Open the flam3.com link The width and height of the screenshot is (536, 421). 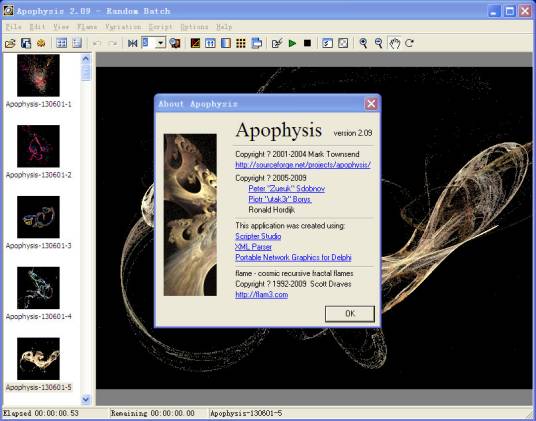click(x=262, y=295)
